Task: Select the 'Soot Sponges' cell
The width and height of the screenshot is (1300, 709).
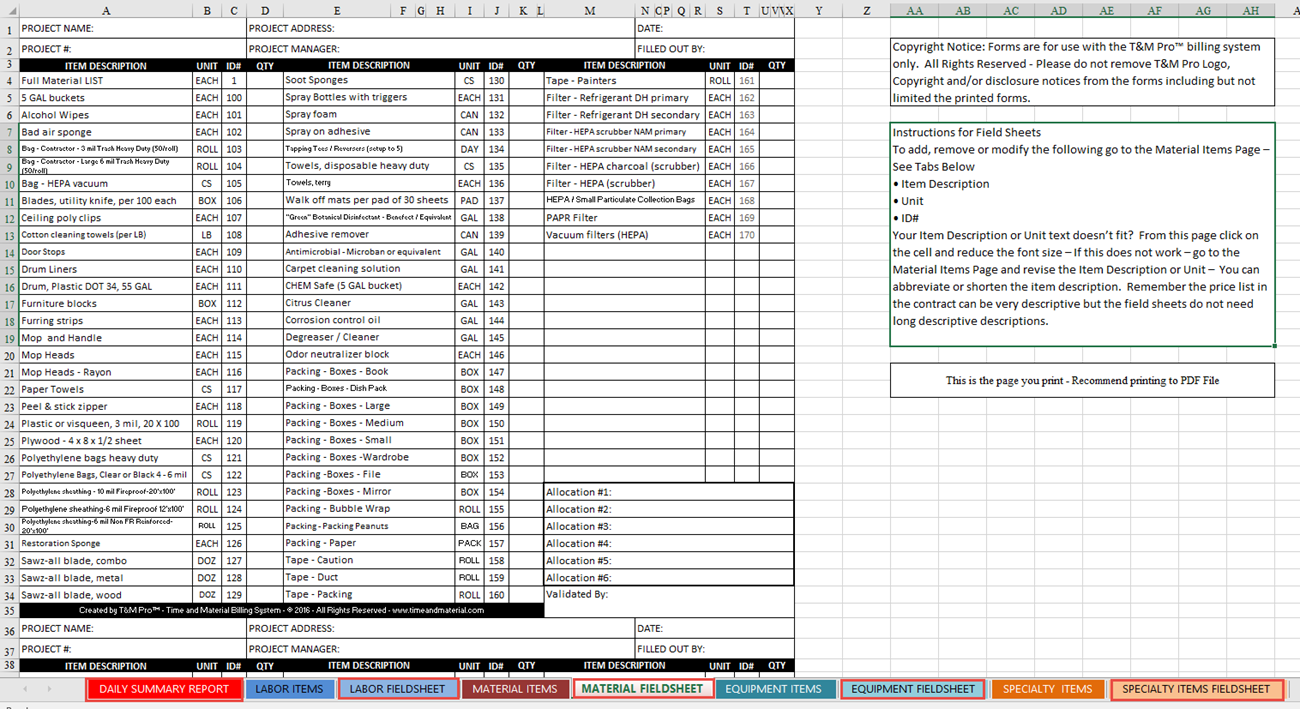Action: 369,80
